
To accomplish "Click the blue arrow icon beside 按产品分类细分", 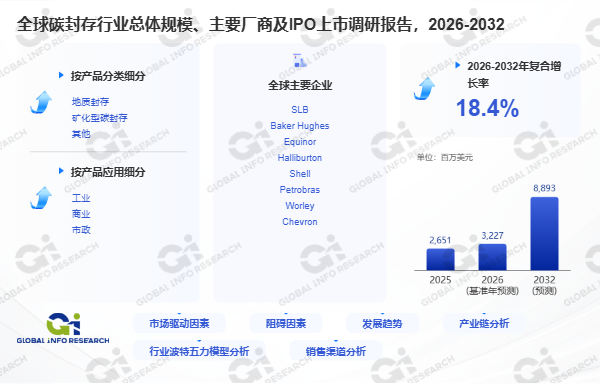I will point(41,102).
